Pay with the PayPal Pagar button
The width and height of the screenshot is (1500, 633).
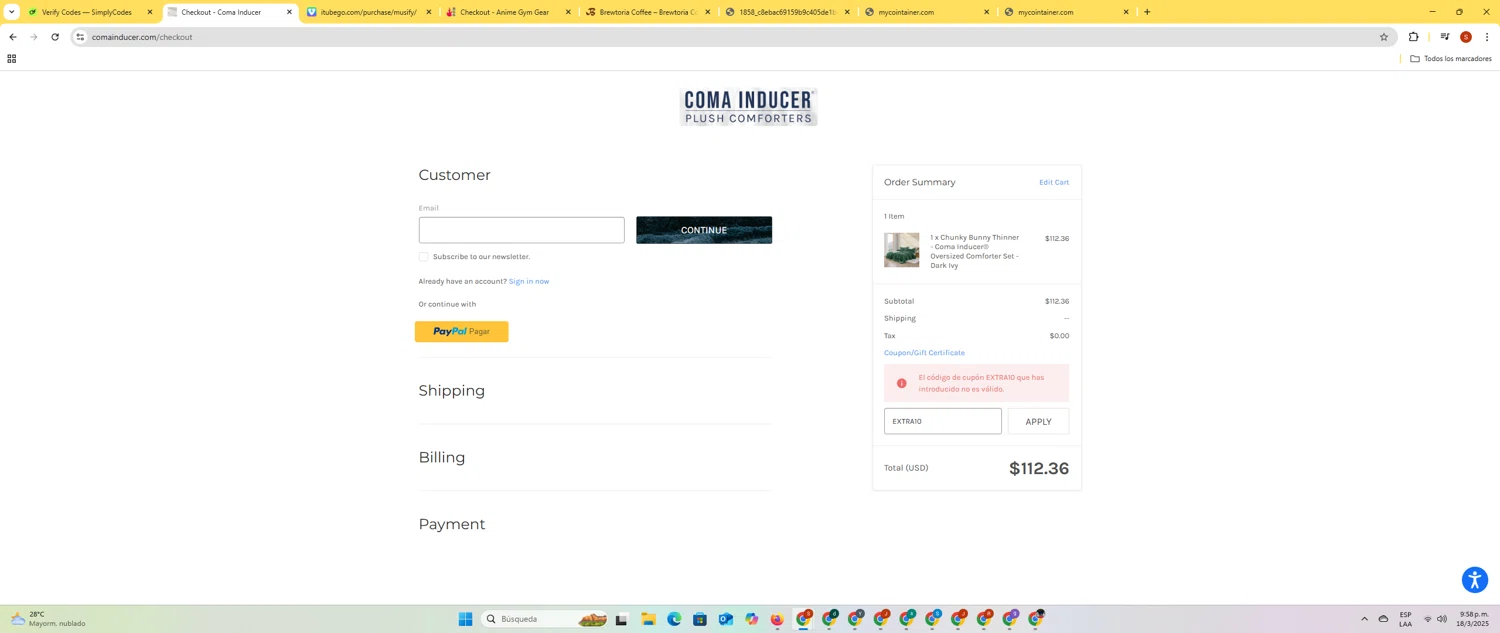[x=461, y=331]
